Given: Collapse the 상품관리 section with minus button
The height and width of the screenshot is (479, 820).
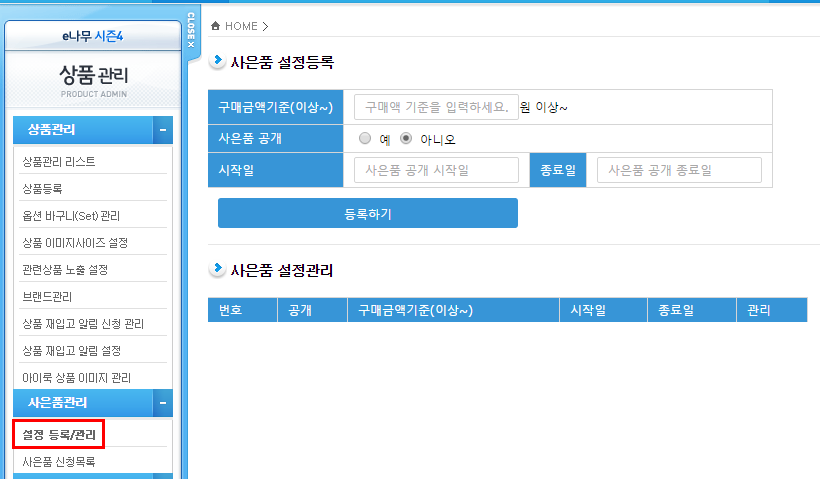Looking at the screenshot, I should click(162, 130).
